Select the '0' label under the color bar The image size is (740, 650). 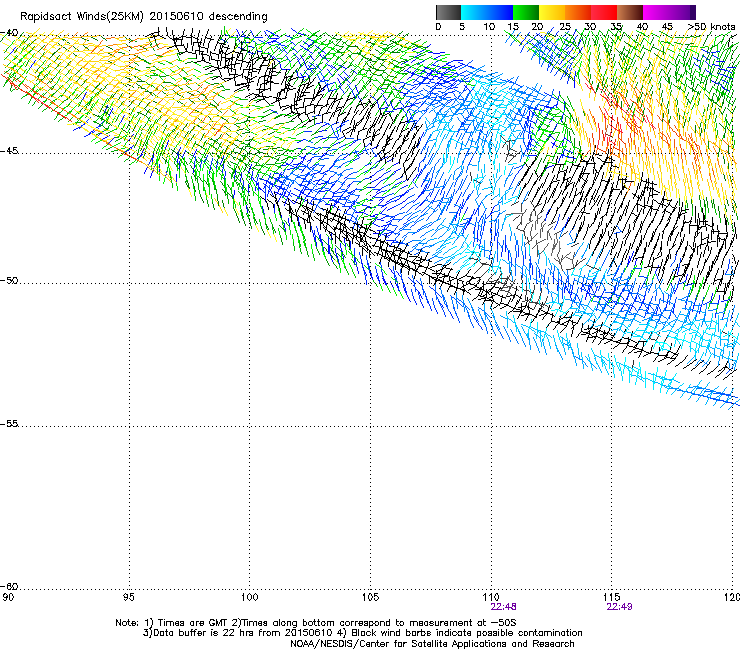pyautogui.click(x=438, y=27)
